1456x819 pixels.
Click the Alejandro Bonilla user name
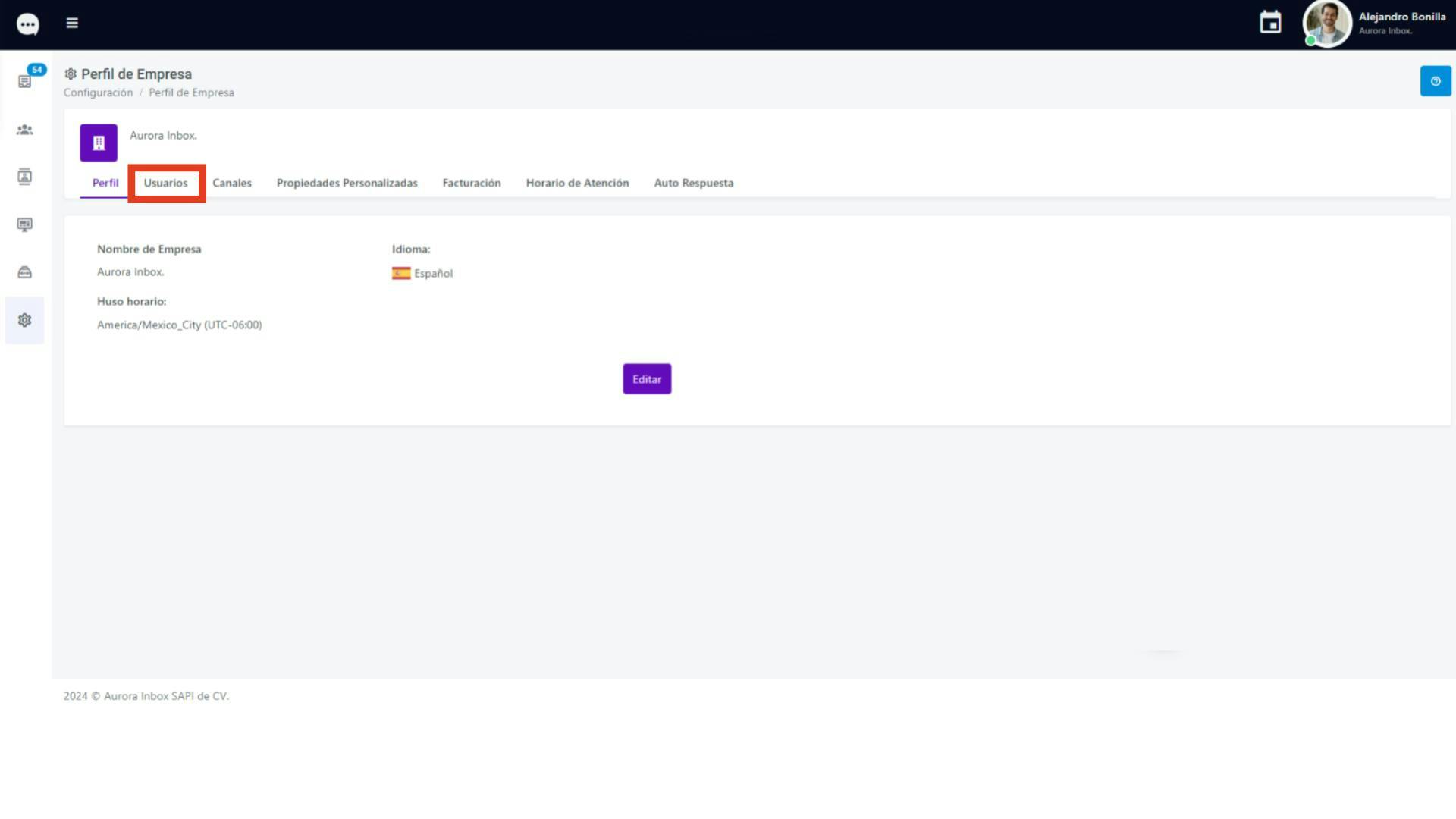pyautogui.click(x=1401, y=17)
